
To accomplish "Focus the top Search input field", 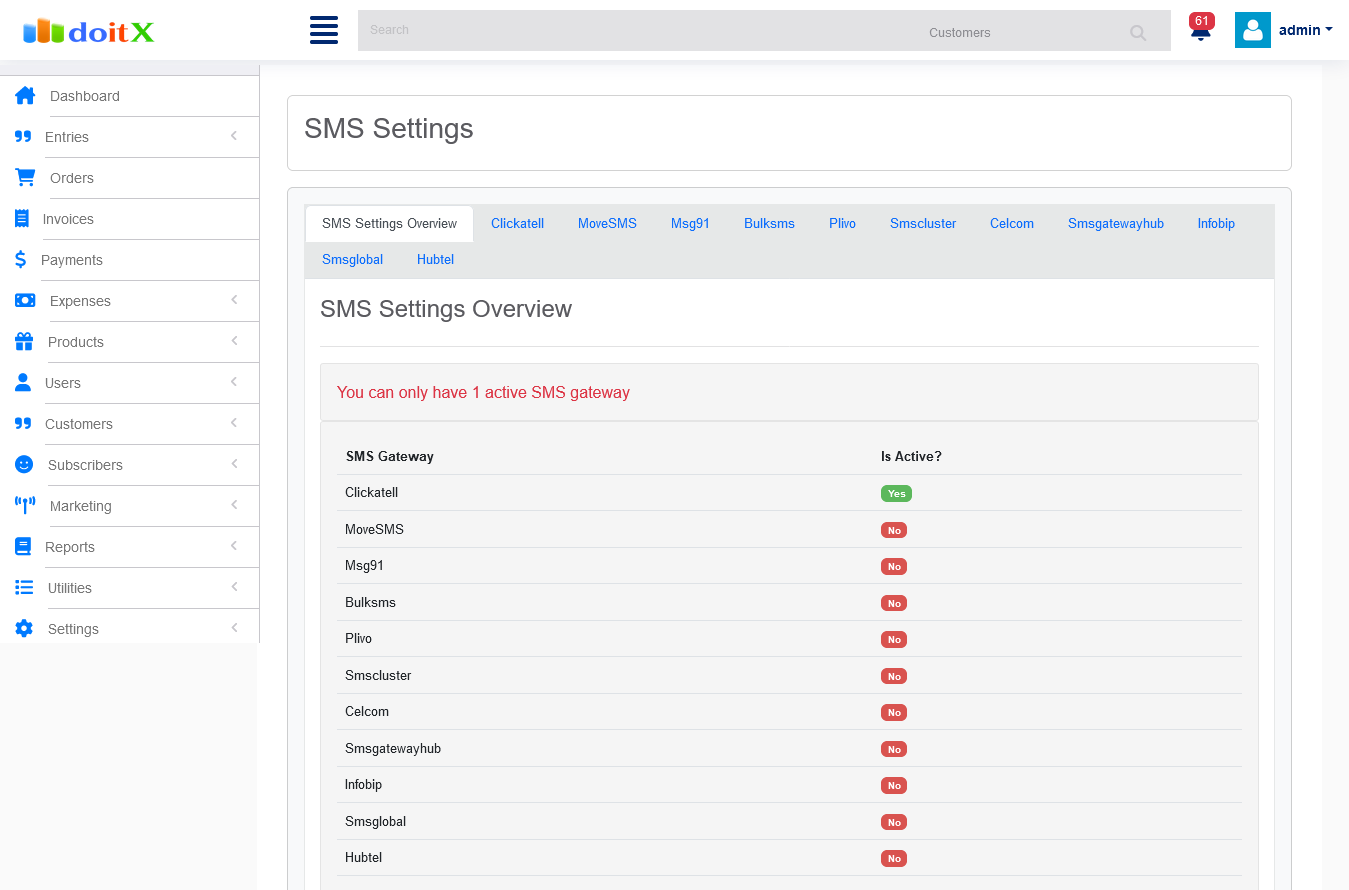I will 640,30.
